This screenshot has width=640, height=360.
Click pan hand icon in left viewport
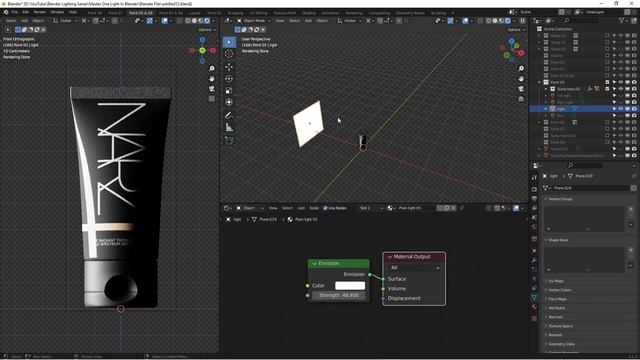tap(211, 78)
